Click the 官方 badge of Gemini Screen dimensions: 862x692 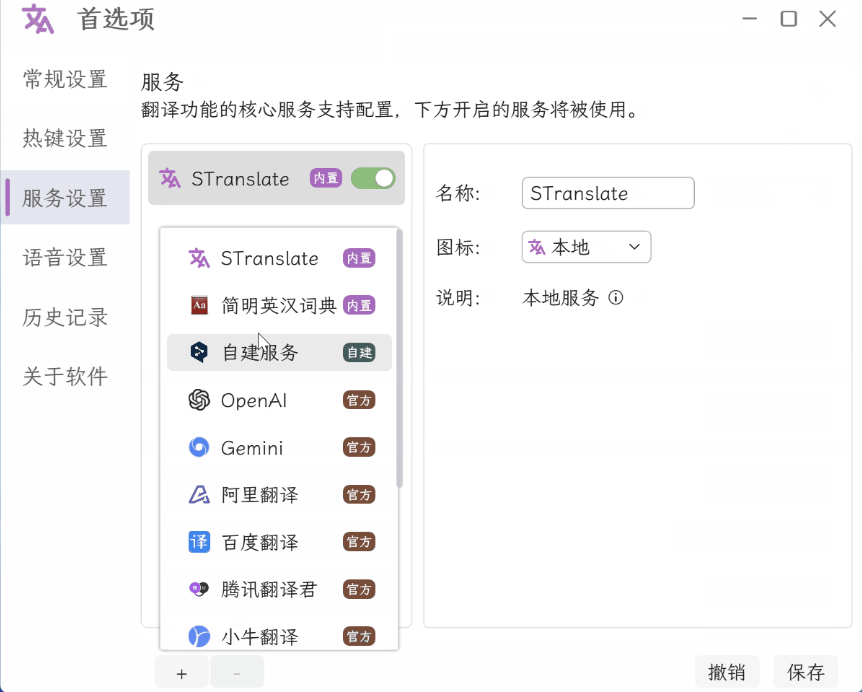point(359,447)
